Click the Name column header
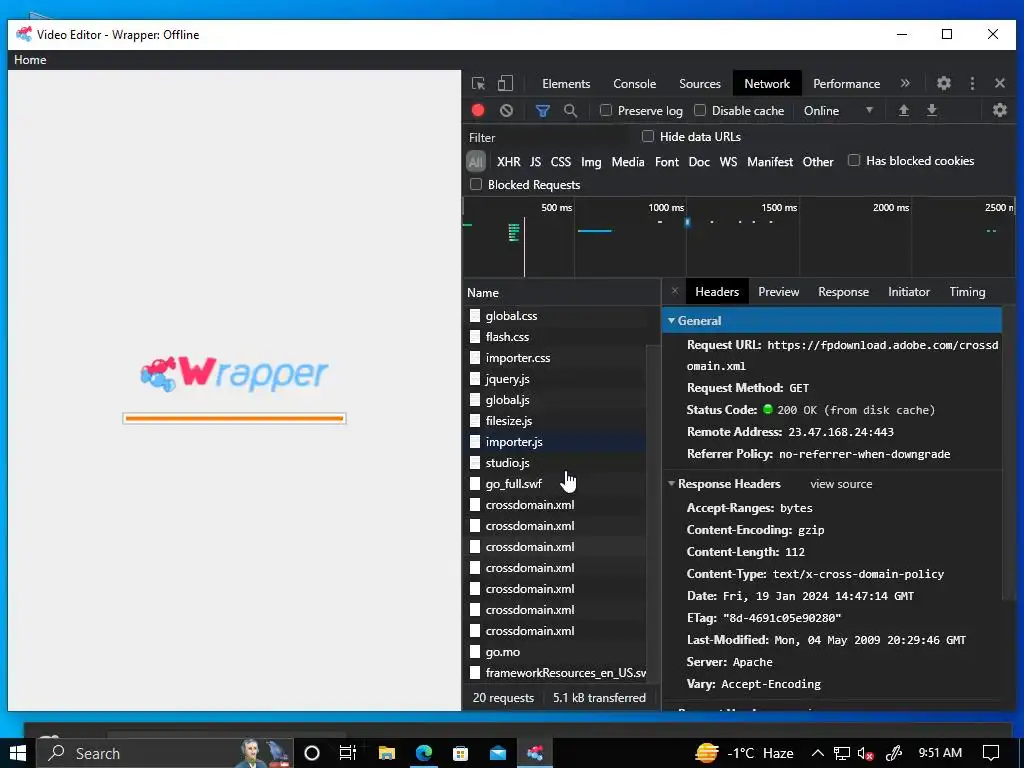 (561, 293)
